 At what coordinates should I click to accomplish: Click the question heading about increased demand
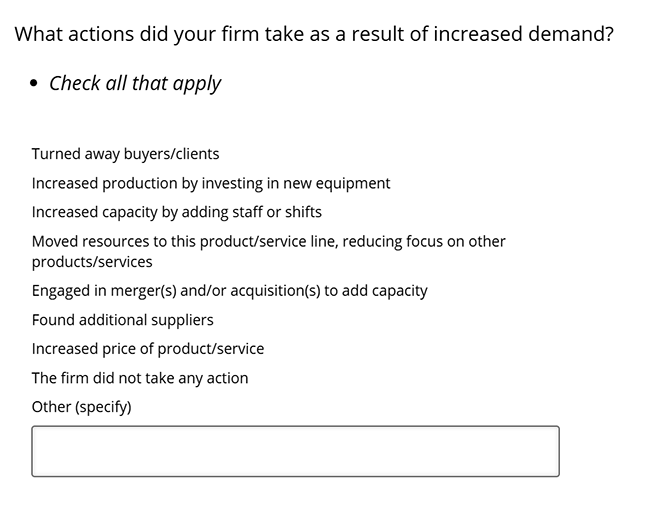[x=314, y=34]
